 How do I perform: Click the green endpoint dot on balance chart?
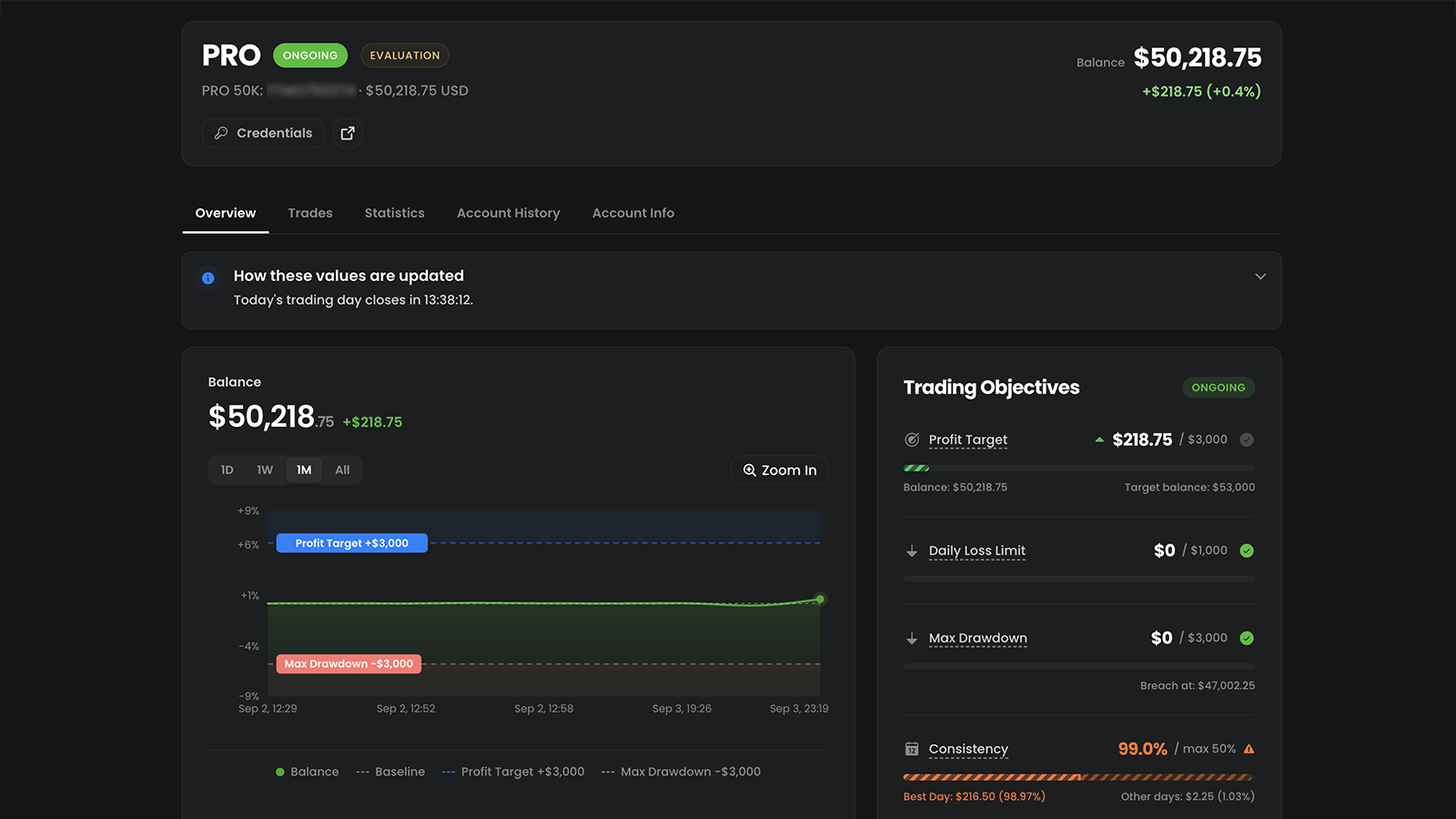click(x=820, y=599)
